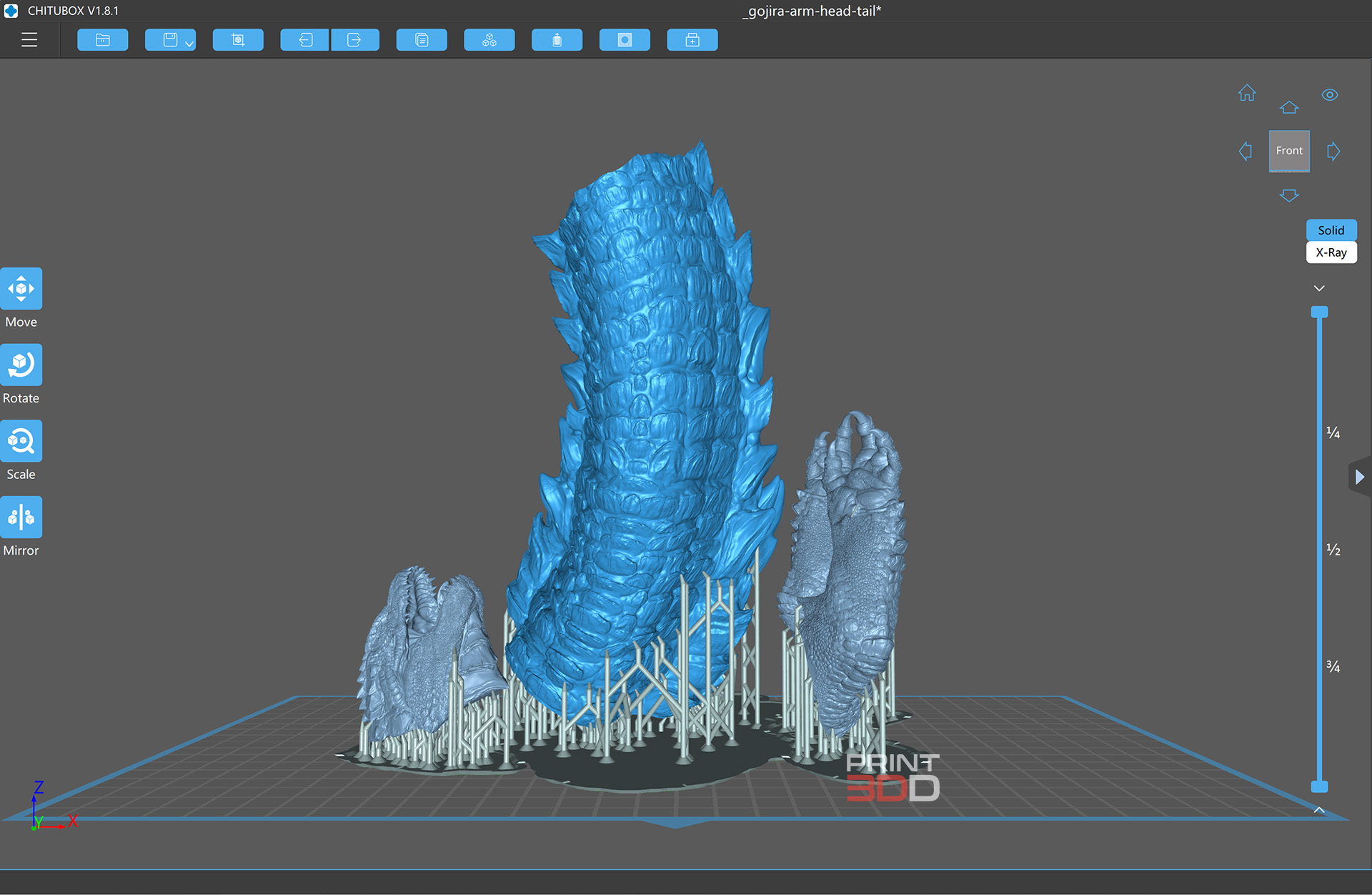Expand the Save options dropdown arrow
The width and height of the screenshot is (1372, 895).
pos(189,44)
